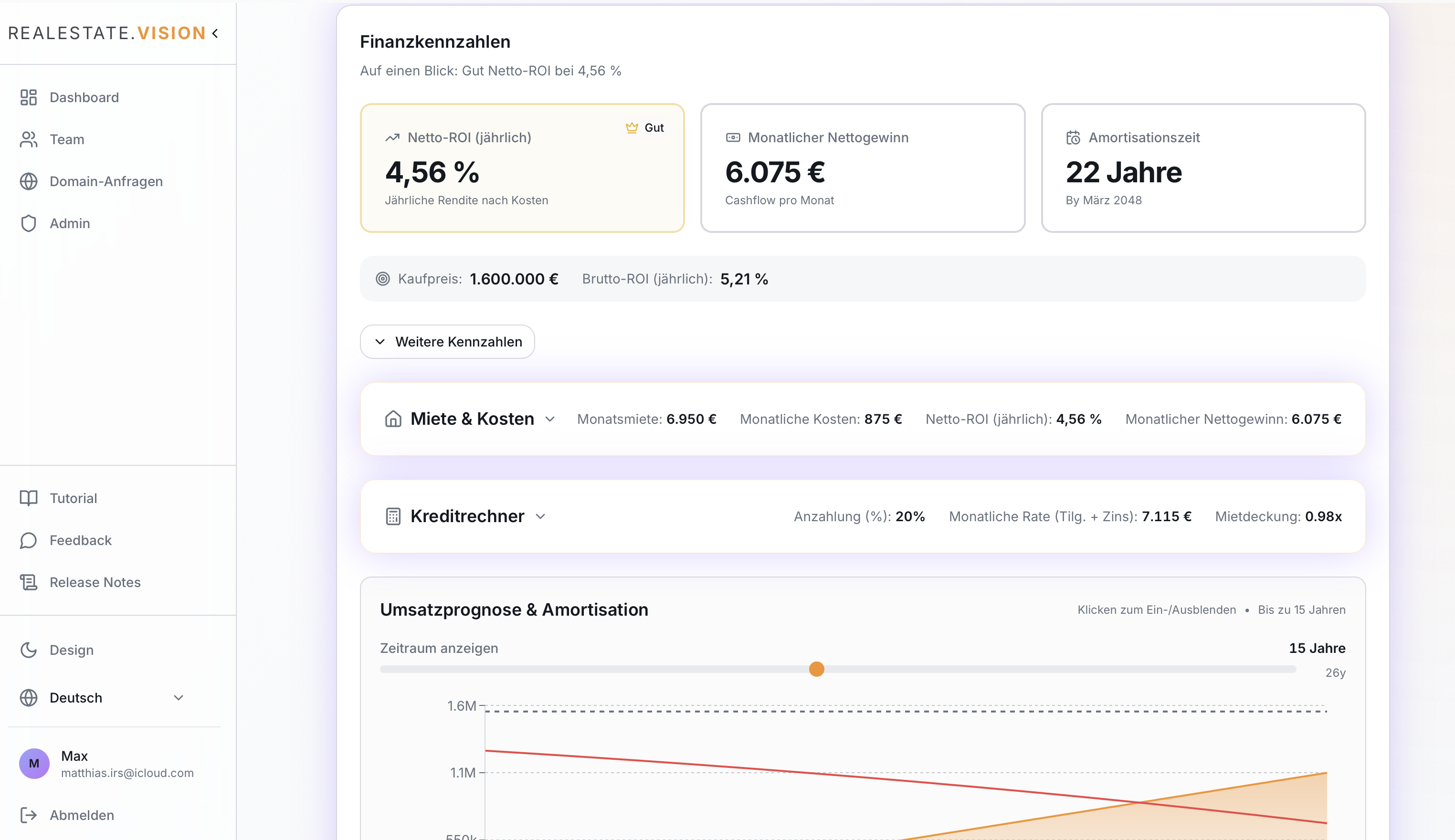Screen dimensions: 1455x840
Task: Click the calculator icon beside Kreditrechner
Action: 393,516
